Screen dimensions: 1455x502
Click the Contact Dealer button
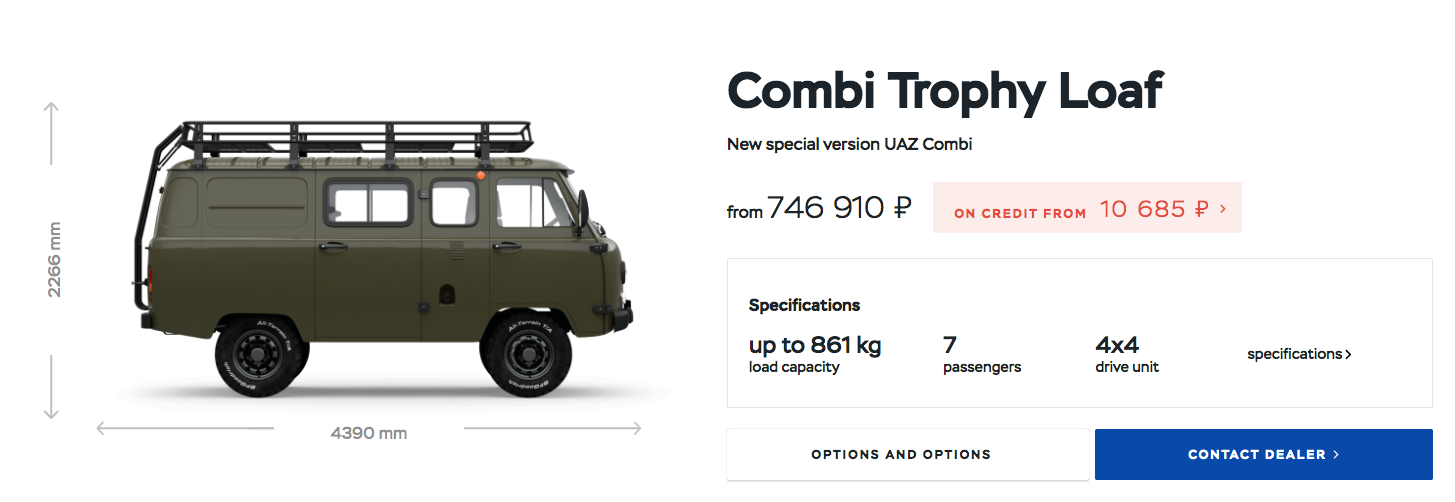click(1263, 455)
